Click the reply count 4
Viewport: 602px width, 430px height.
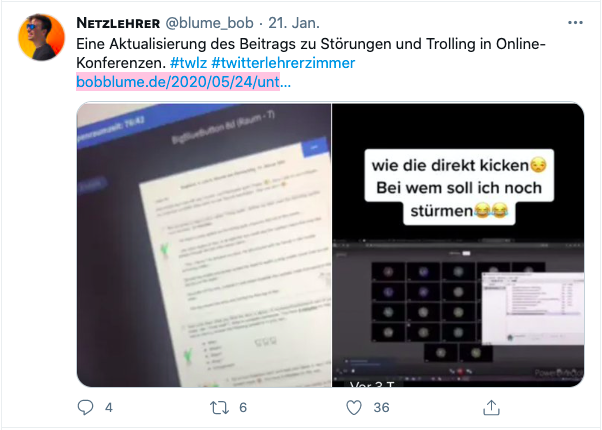click(109, 407)
